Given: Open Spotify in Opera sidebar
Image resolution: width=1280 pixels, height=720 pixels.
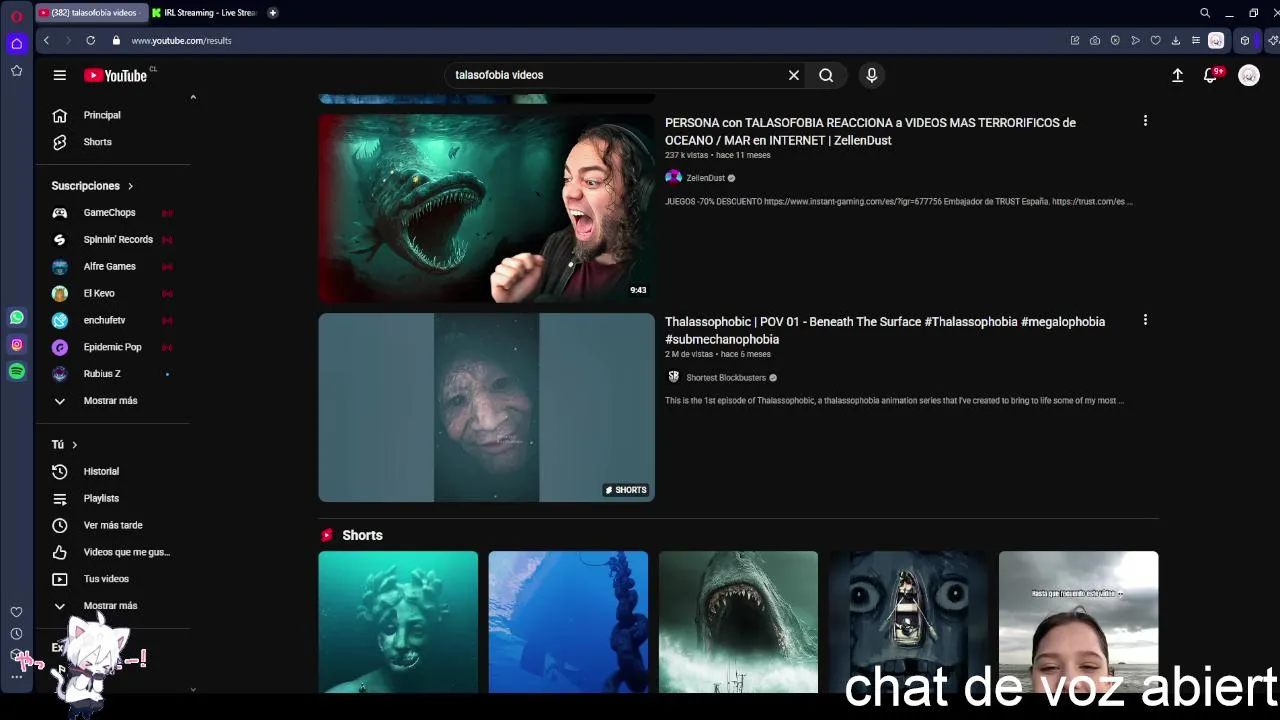Looking at the screenshot, I should coord(17,371).
